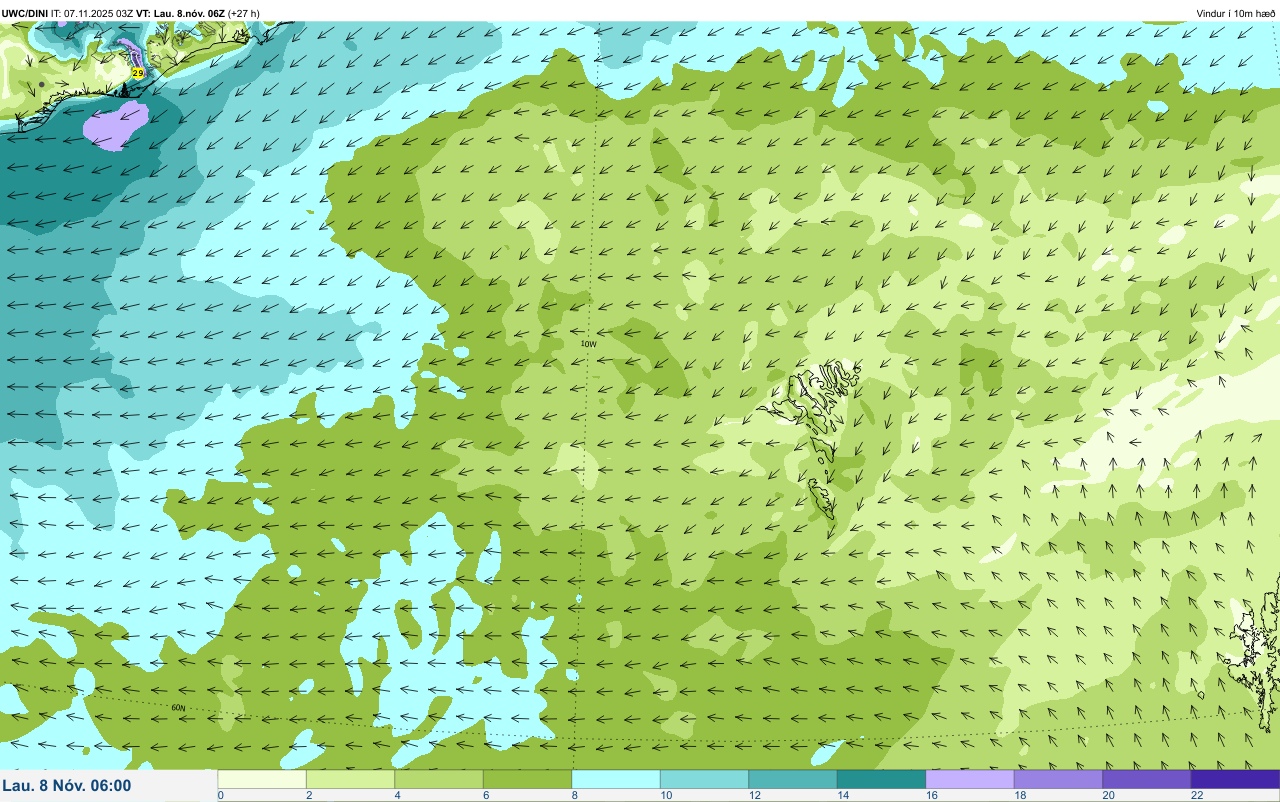Click the 'Vindur í 10m hæð' title
Image resolution: width=1280 pixels, height=802 pixels.
pos(1235,13)
